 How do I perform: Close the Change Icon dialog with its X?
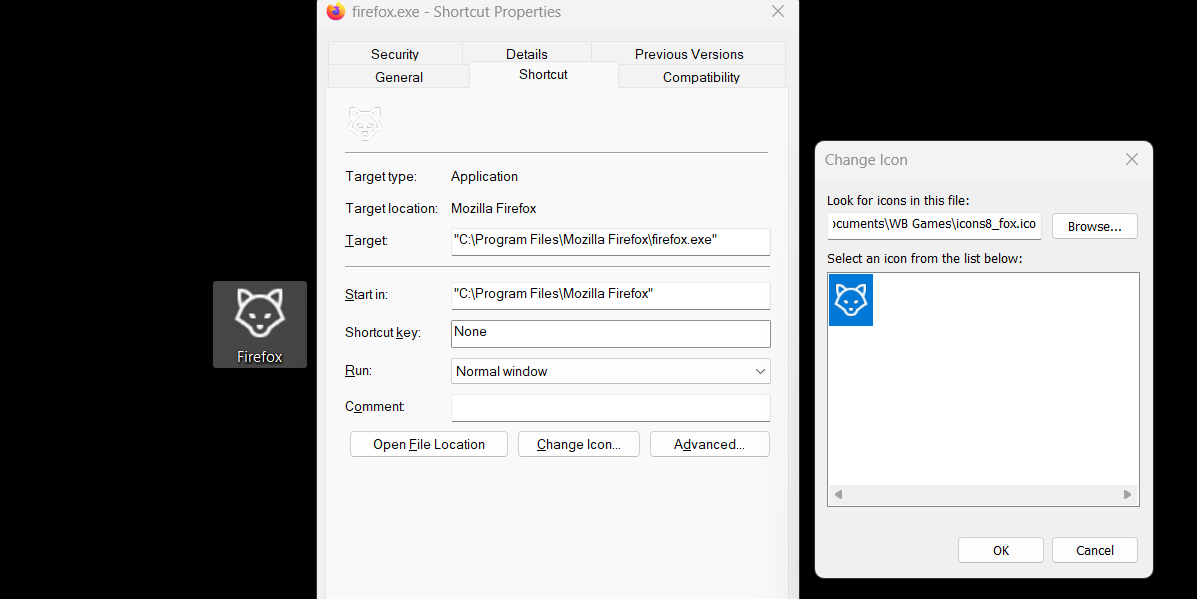click(x=1131, y=159)
